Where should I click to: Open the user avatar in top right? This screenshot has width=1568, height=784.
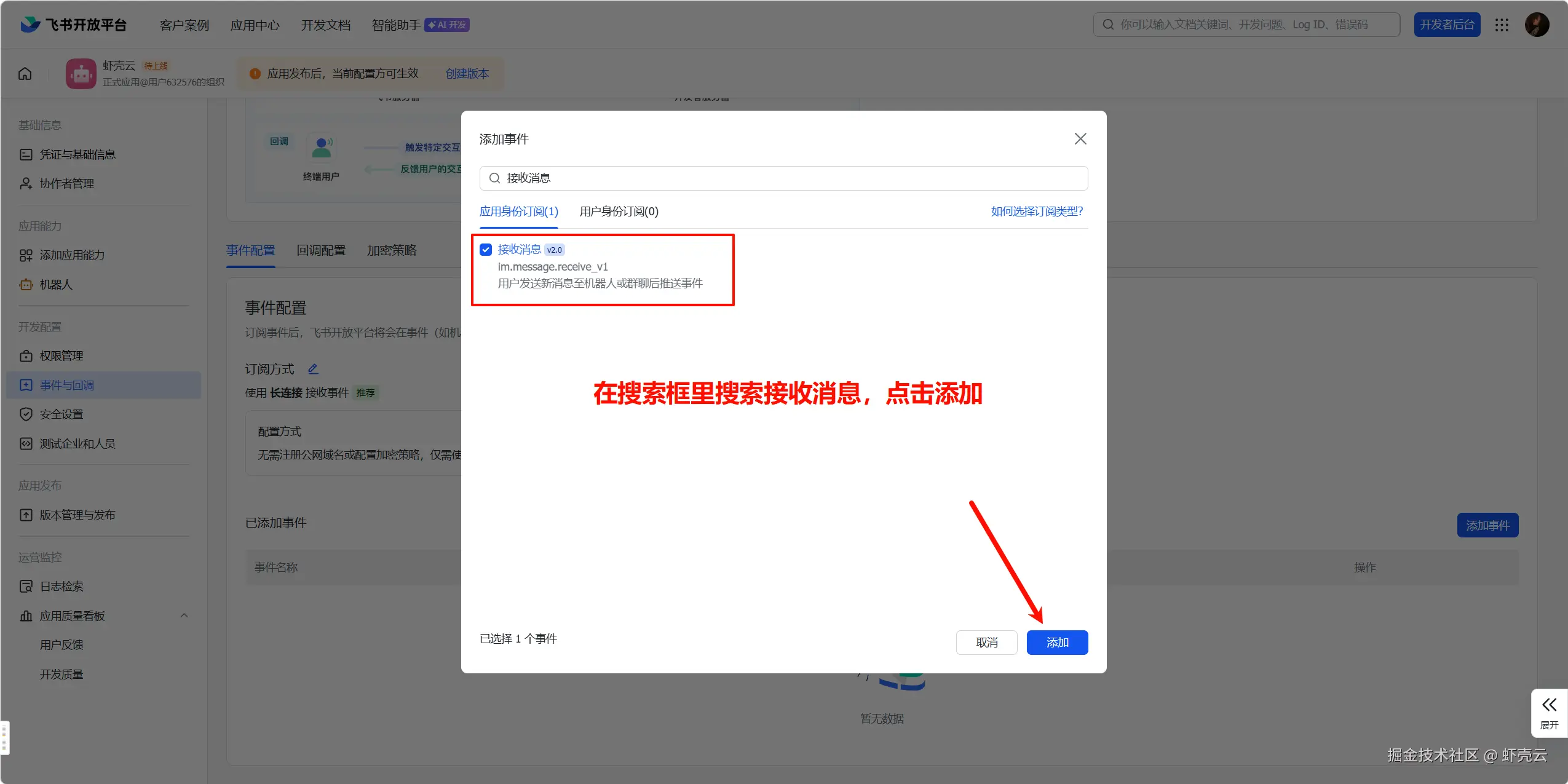tap(1537, 24)
